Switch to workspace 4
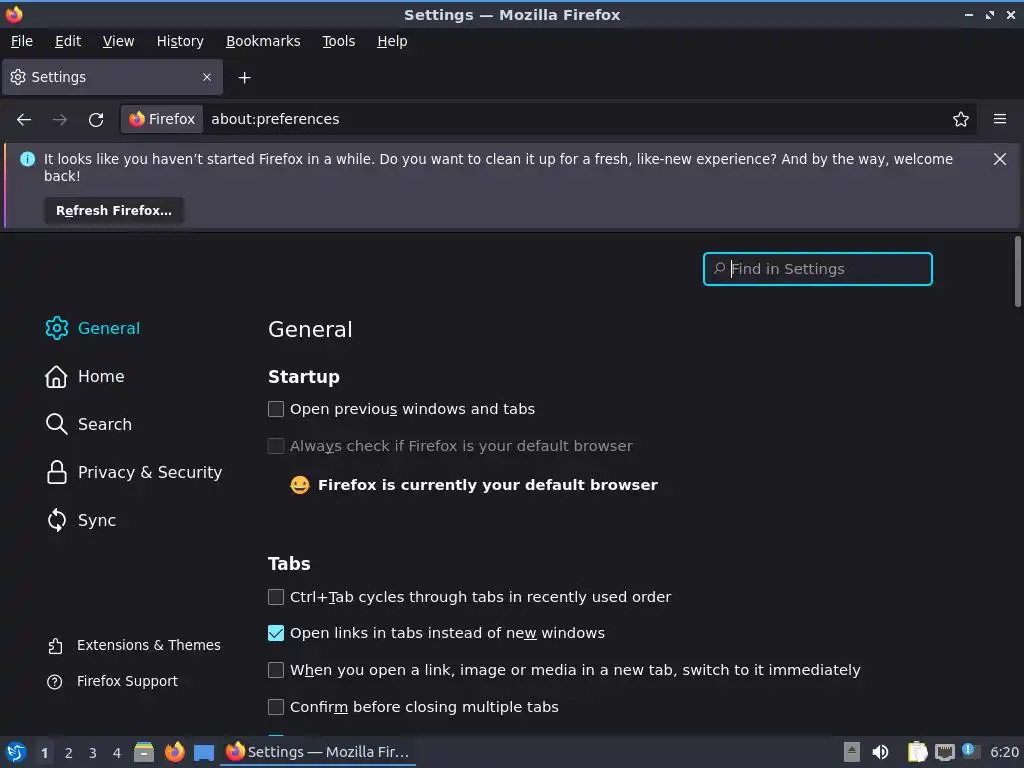The height and width of the screenshot is (768, 1024). pyautogui.click(x=117, y=753)
